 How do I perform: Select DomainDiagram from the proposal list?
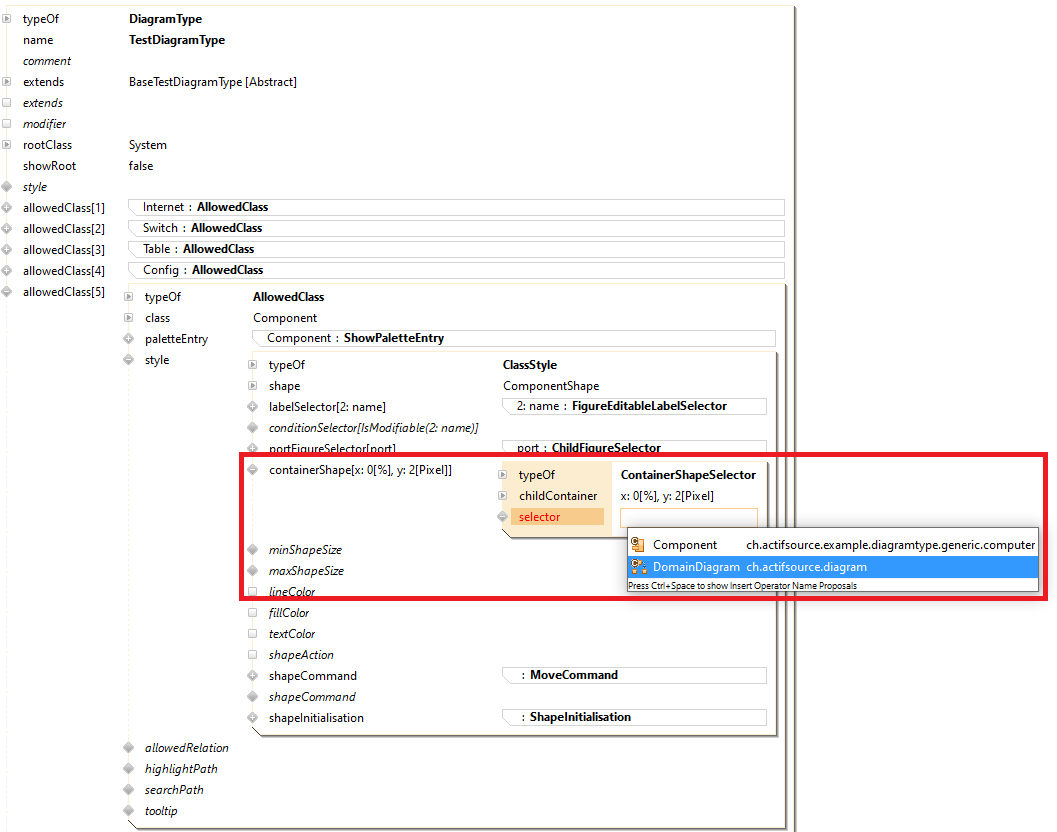click(x=696, y=567)
